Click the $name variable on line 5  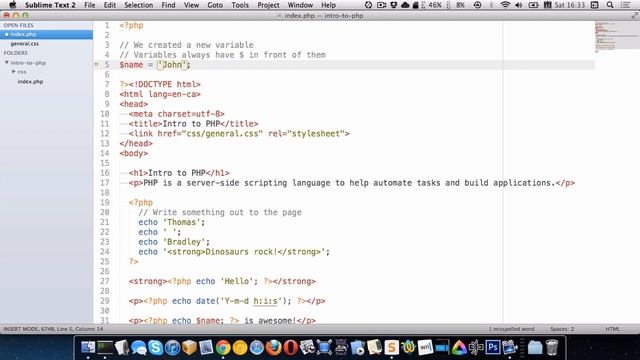[131, 64]
